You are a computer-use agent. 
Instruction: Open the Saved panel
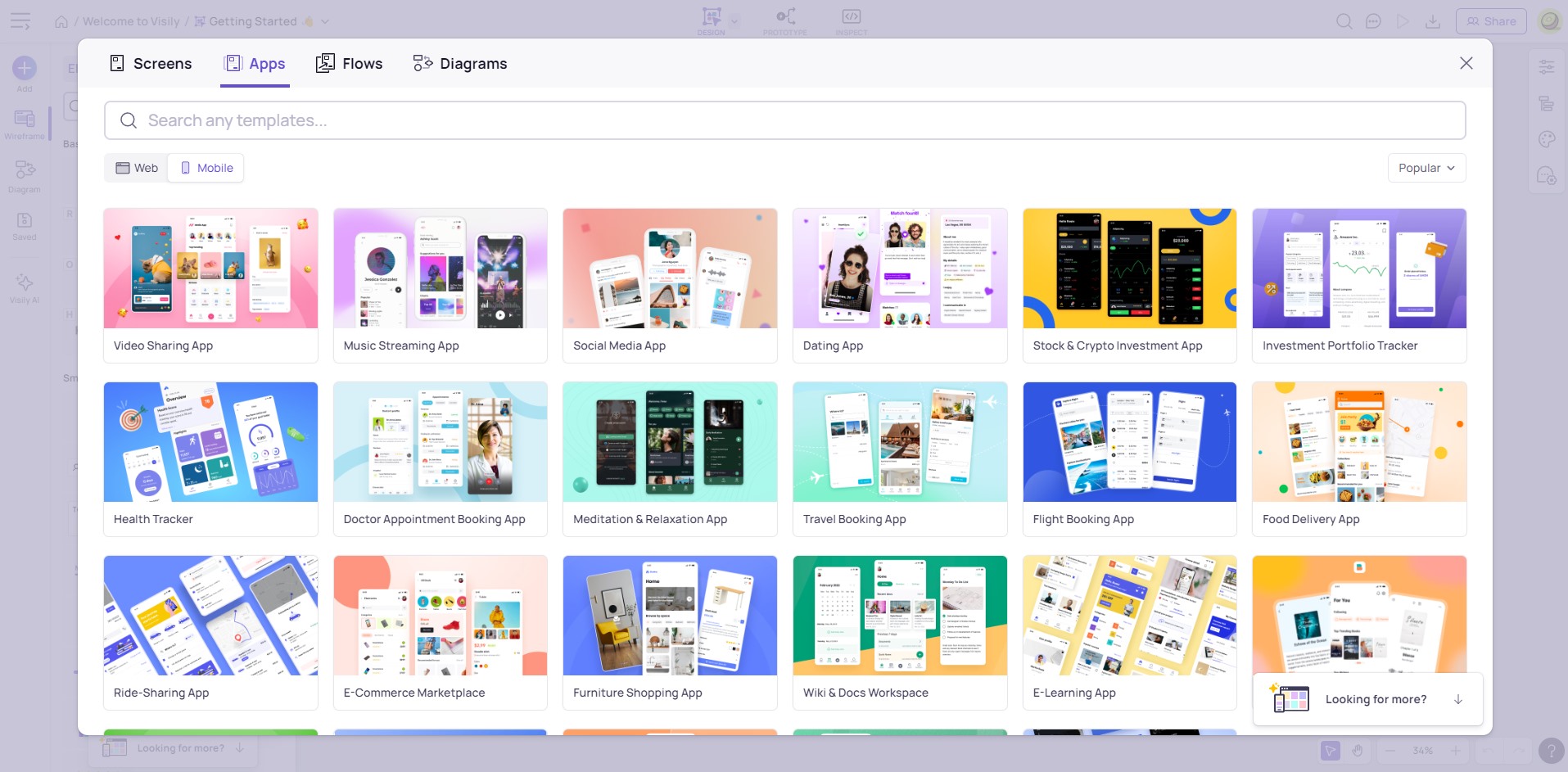tap(25, 226)
